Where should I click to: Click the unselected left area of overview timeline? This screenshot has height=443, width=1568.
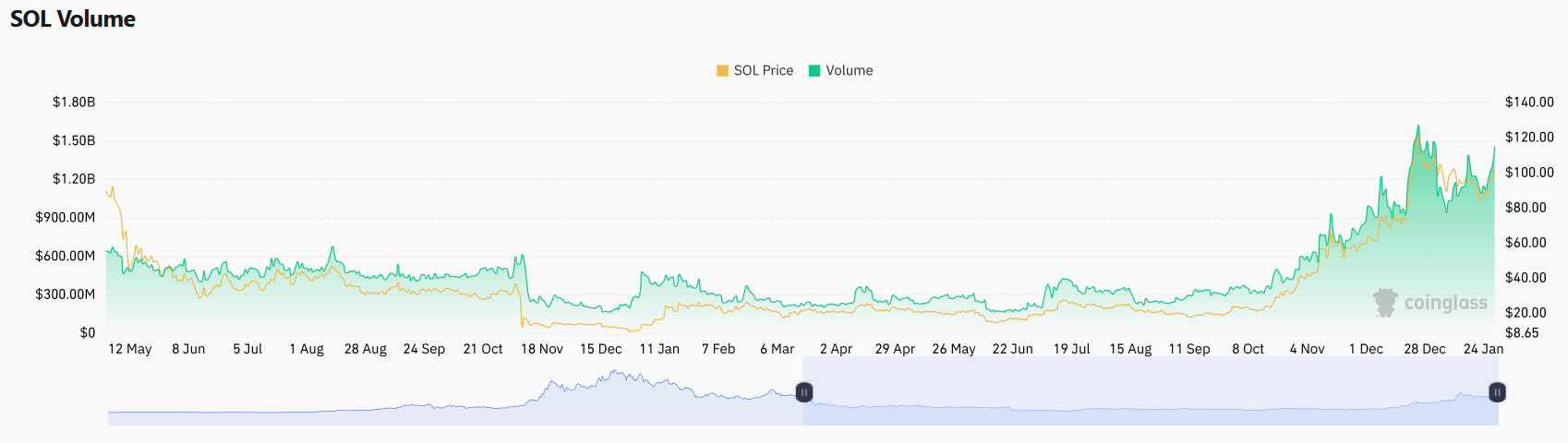click(x=452, y=397)
